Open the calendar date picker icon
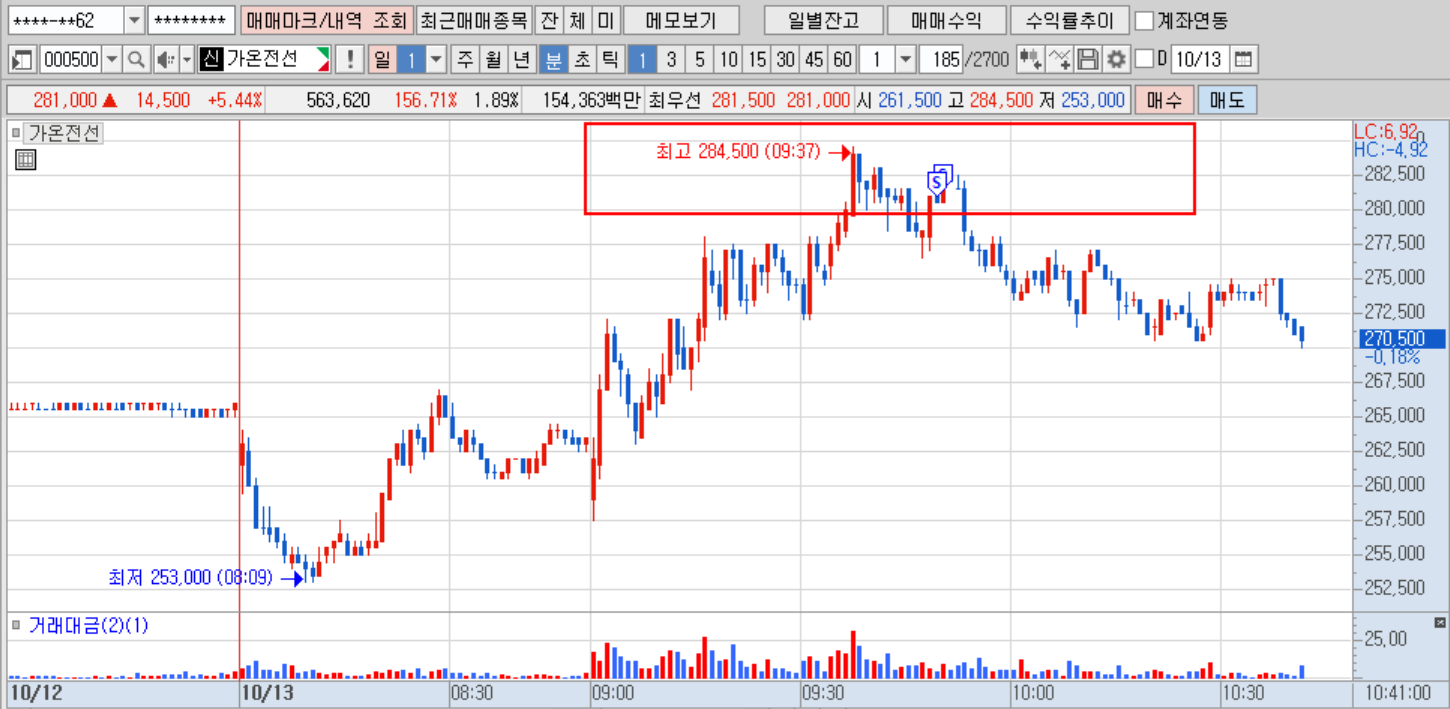The width and height of the screenshot is (1450, 709). click(x=1243, y=60)
